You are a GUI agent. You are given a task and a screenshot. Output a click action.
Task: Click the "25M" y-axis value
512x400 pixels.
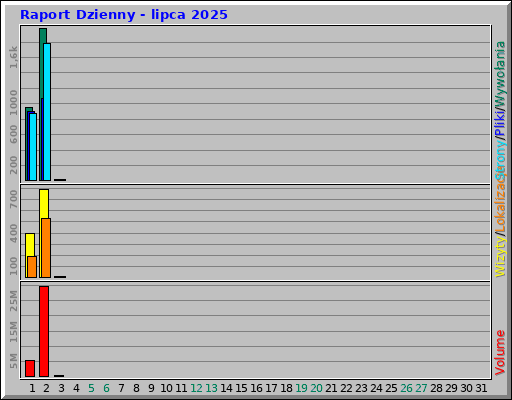point(13,300)
